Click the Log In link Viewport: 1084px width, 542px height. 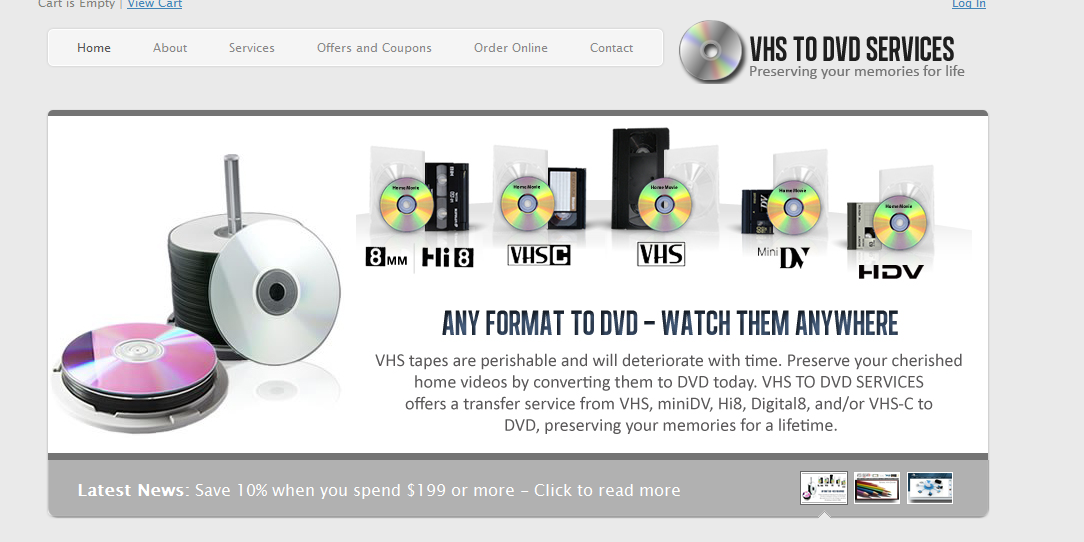point(969,4)
